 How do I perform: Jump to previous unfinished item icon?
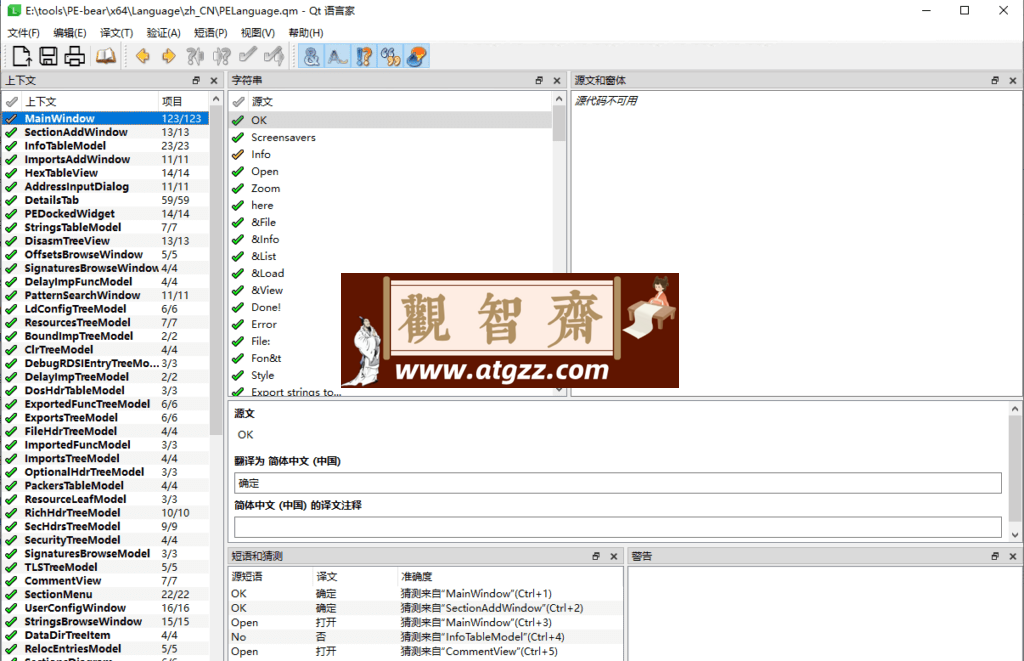[x=195, y=56]
